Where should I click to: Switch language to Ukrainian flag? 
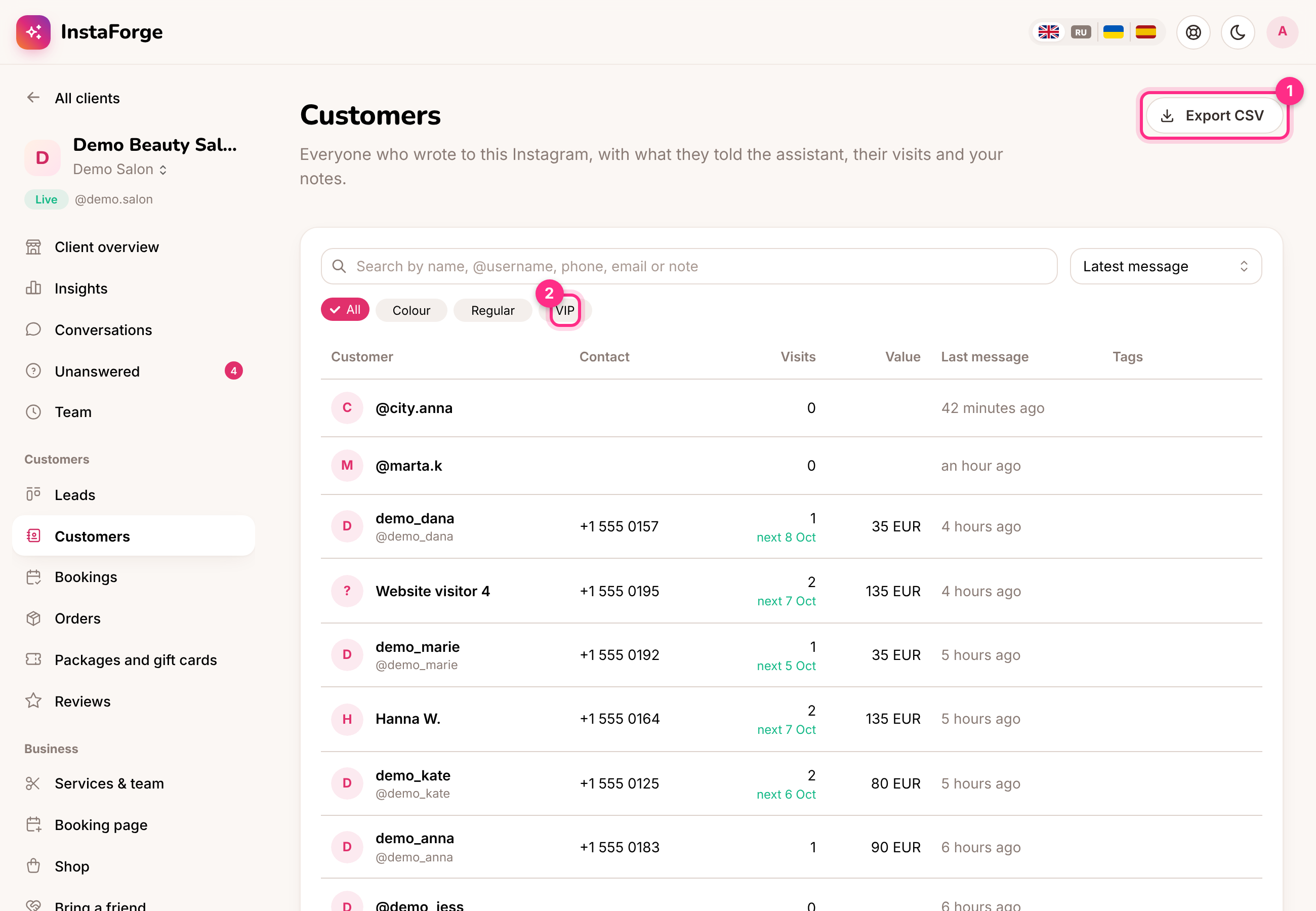[1113, 32]
